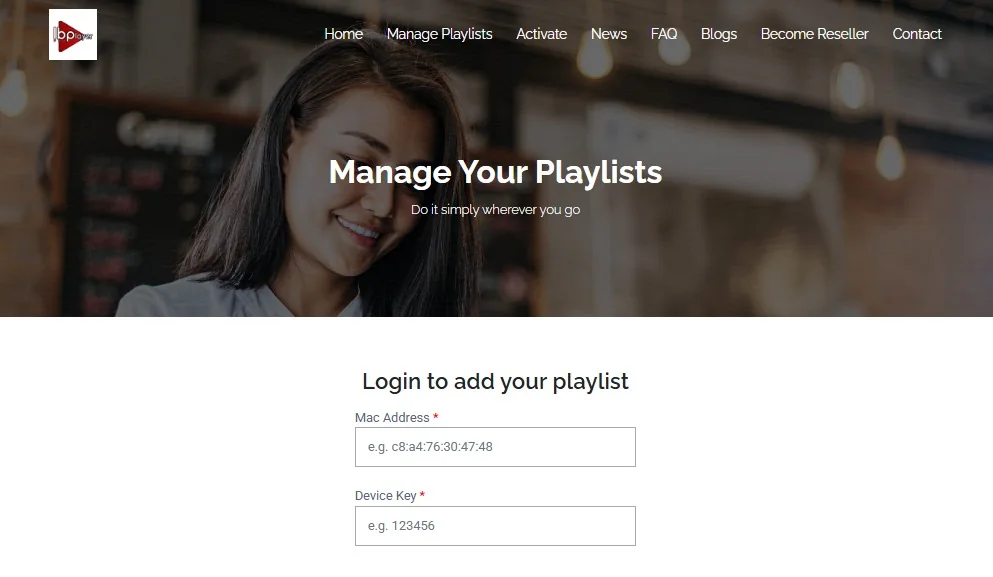Open the FAQ page
Viewport: 993px width, 577px height.
pyautogui.click(x=664, y=34)
